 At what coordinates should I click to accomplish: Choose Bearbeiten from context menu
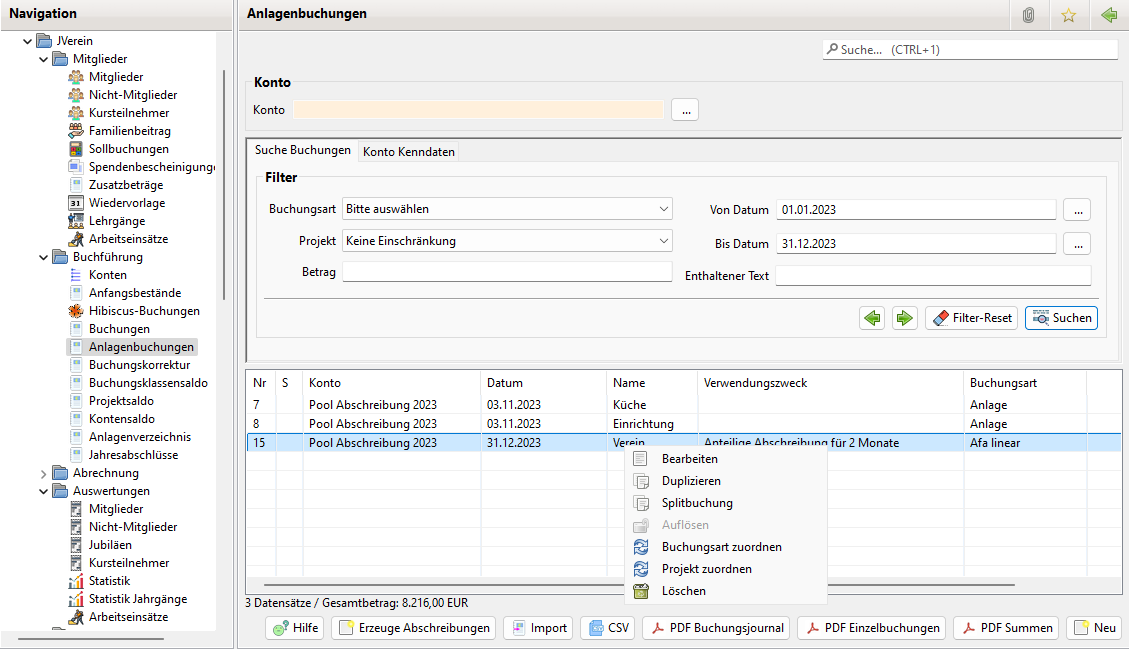689,459
